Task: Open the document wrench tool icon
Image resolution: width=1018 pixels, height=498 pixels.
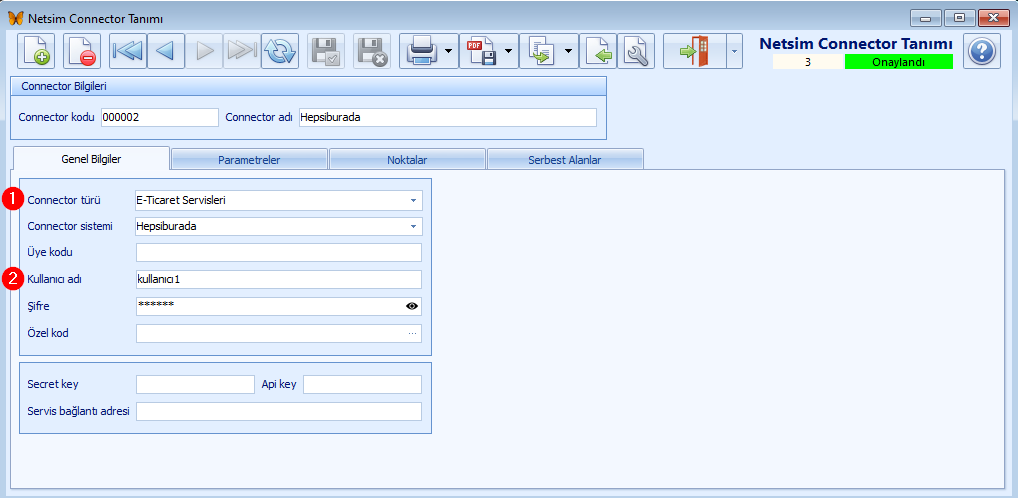Action: click(636, 51)
